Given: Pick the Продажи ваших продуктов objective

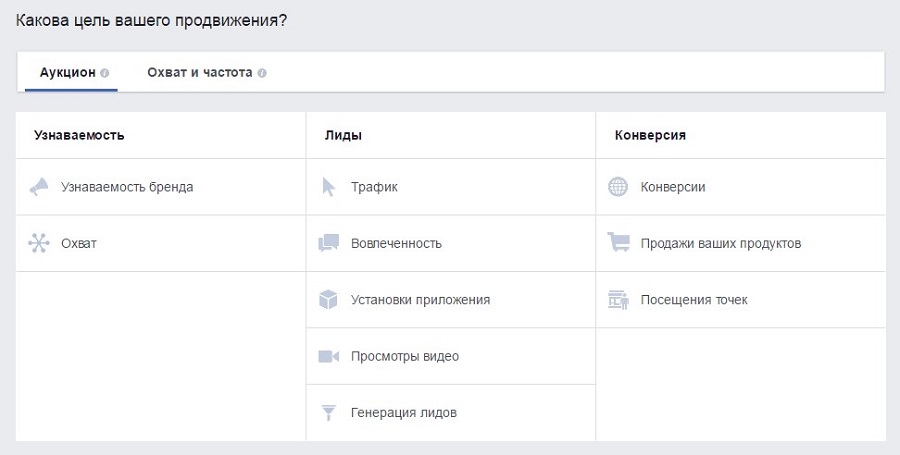Looking at the screenshot, I should pyautogui.click(x=720, y=243).
